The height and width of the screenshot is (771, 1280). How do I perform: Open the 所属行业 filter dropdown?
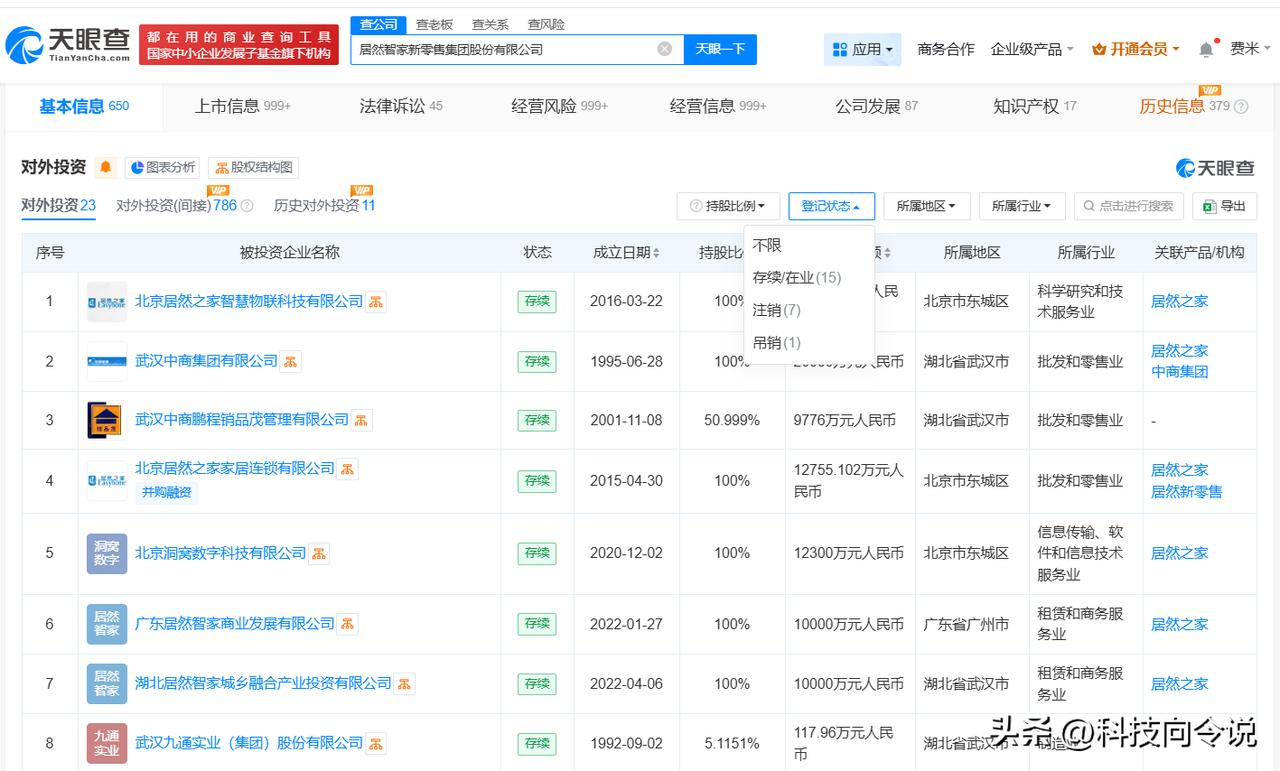tap(1022, 206)
